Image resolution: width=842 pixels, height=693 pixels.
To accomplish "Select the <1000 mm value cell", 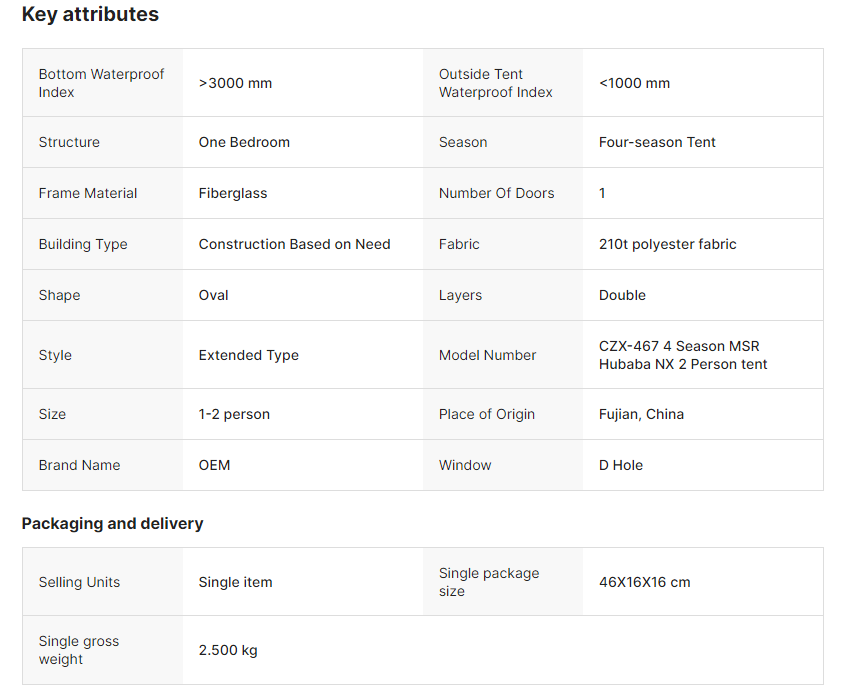I will [634, 83].
